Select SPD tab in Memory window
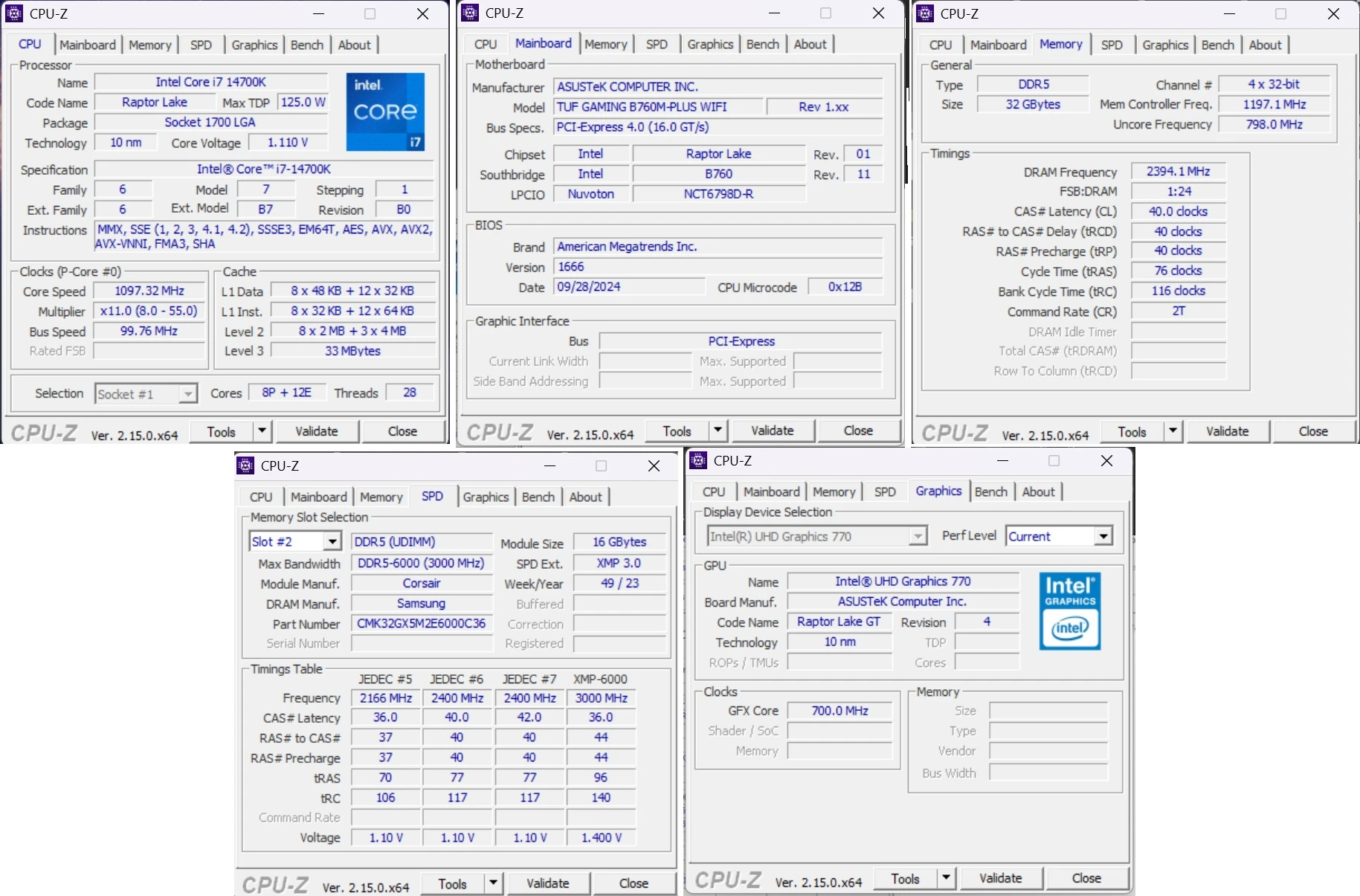 tap(1112, 45)
